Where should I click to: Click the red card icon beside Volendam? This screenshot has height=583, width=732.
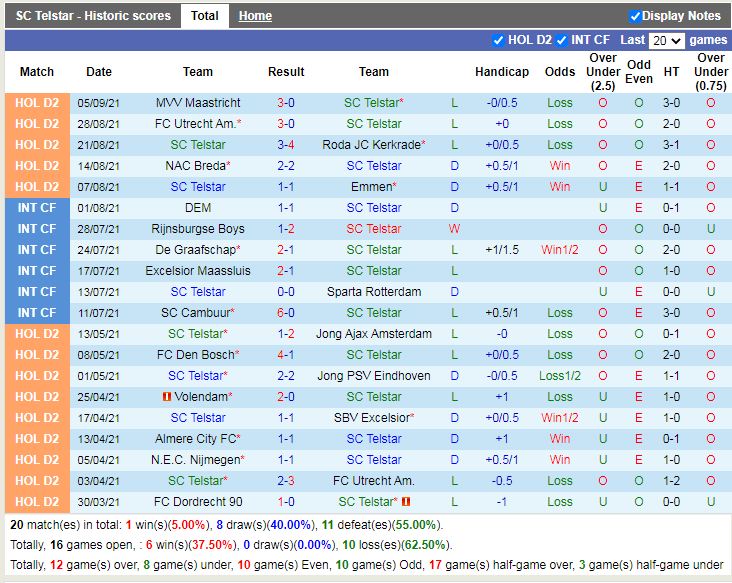click(166, 397)
